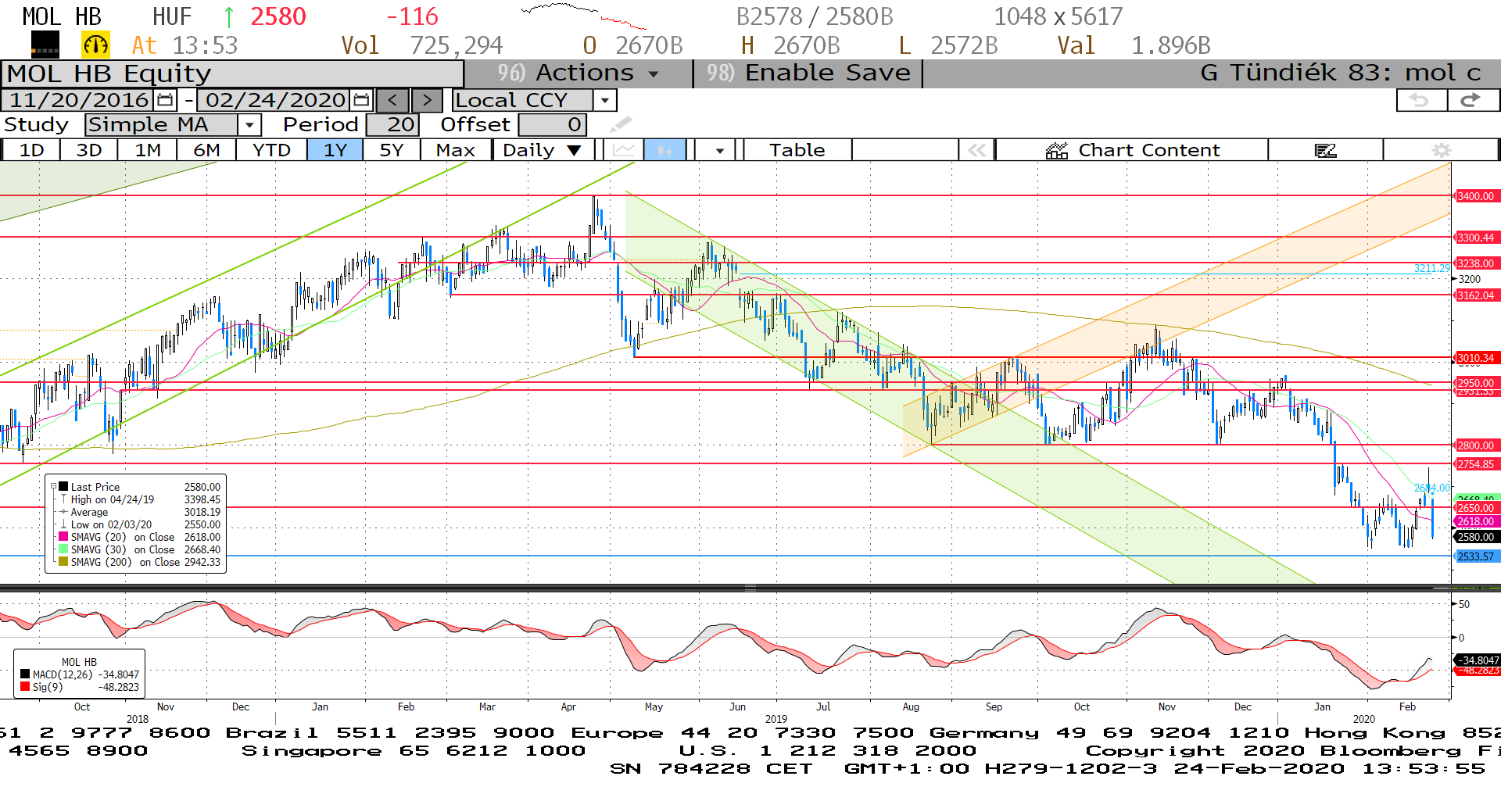This screenshot has width=1501, height=812.
Task: Click the orange gauge icon near ticker
Action: pyautogui.click(x=96, y=45)
